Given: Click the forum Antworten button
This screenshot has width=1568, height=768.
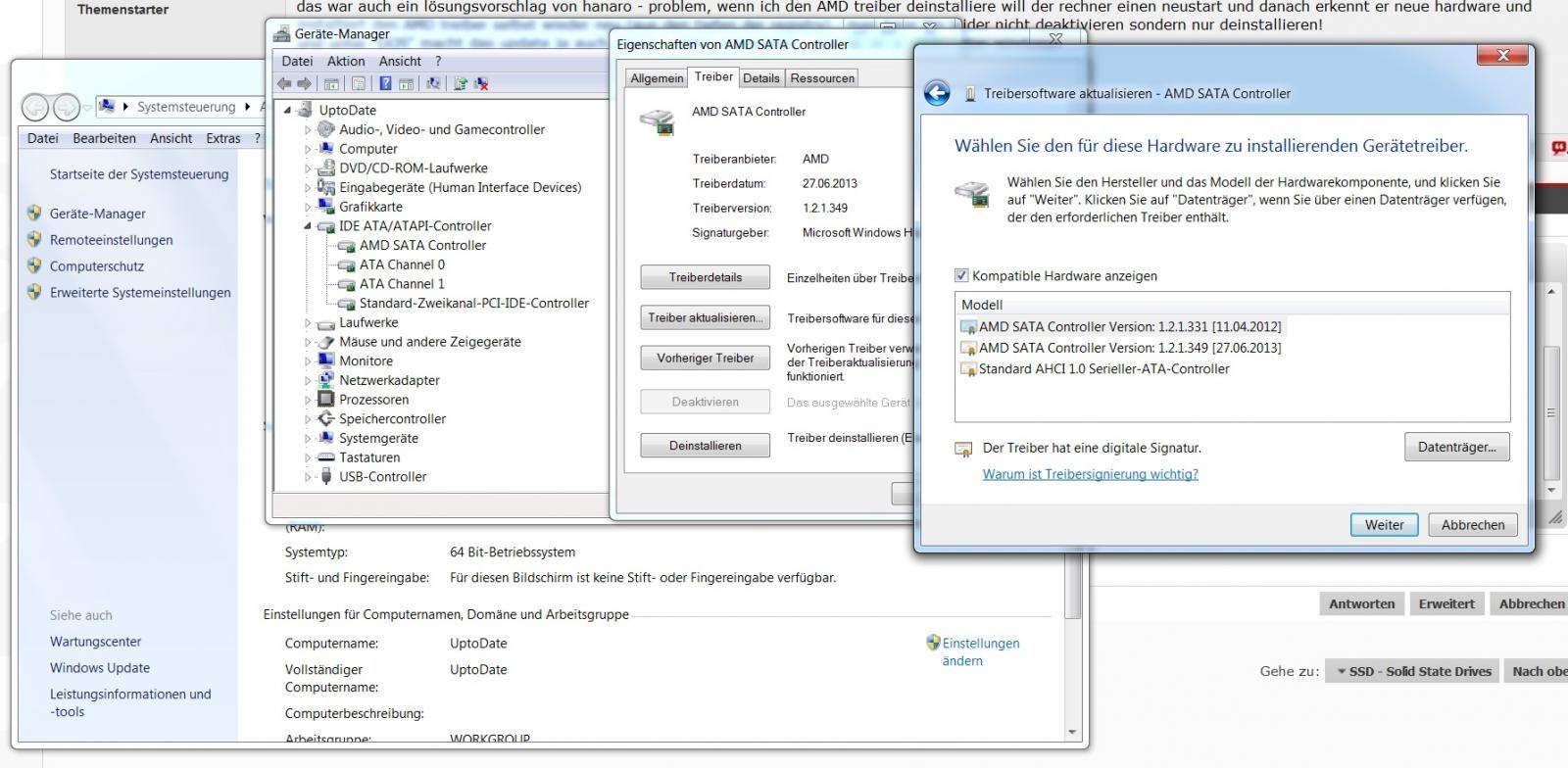Looking at the screenshot, I should click(1361, 604).
